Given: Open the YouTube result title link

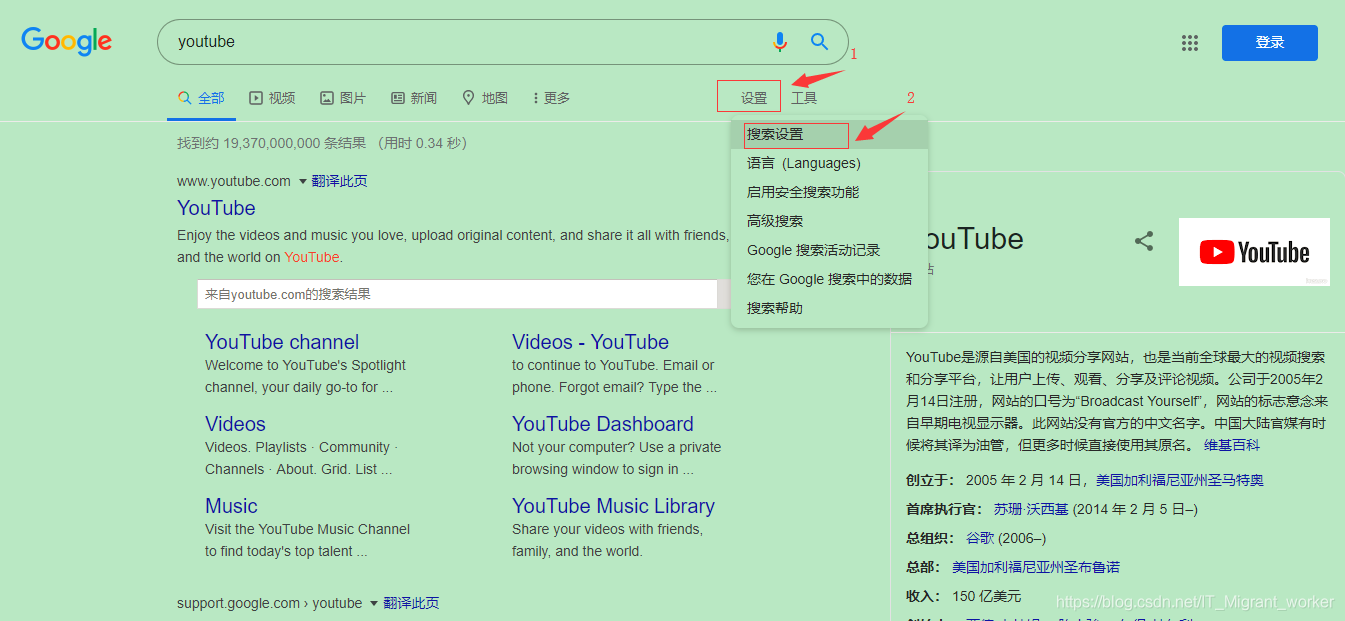Looking at the screenshot, I should coord(216,208).
